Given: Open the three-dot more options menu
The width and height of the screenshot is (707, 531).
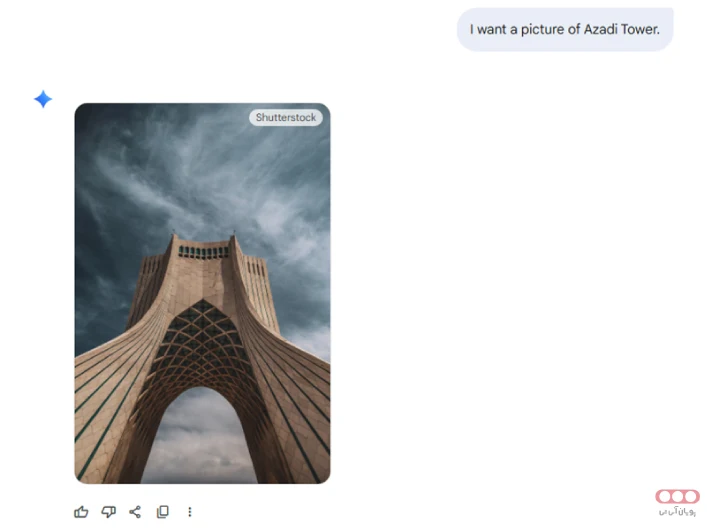Looking at the screenshot, I should [x=190, y=512].
